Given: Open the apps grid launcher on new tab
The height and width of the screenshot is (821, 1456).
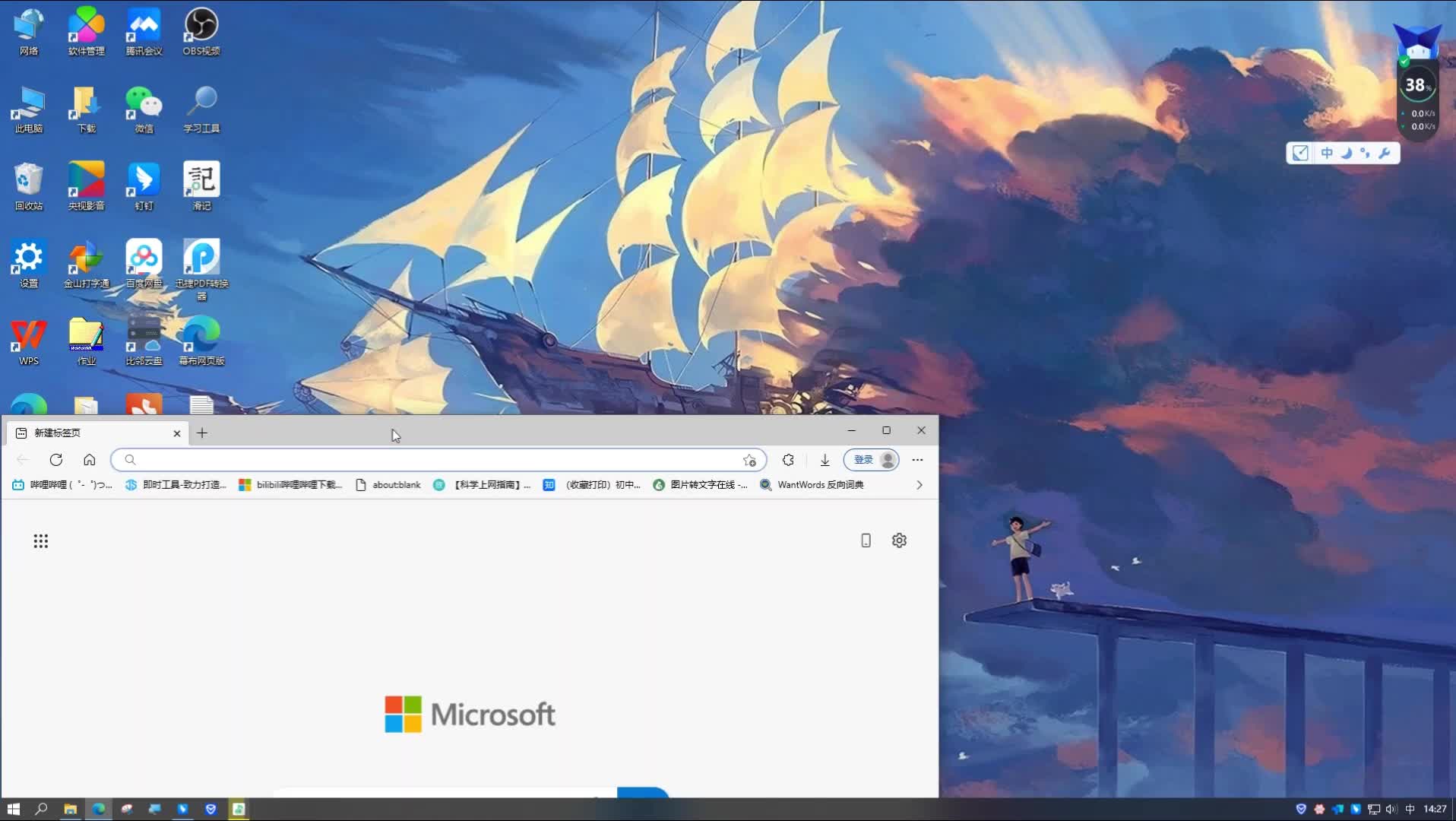Looking at the screenshot, I should pos(41,541).
